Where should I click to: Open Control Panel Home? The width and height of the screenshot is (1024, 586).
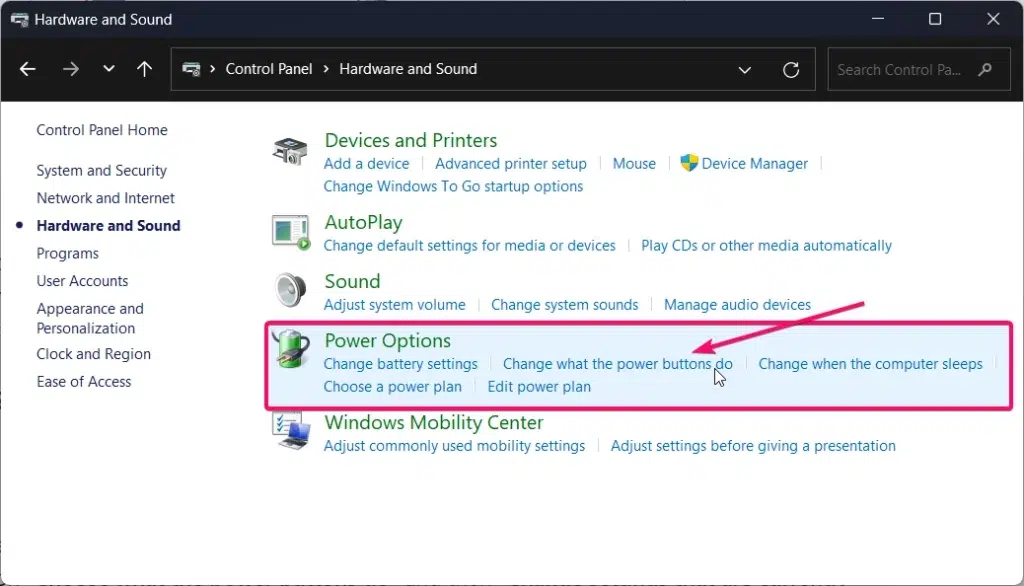pyautogui.click(x=102, y=130)
